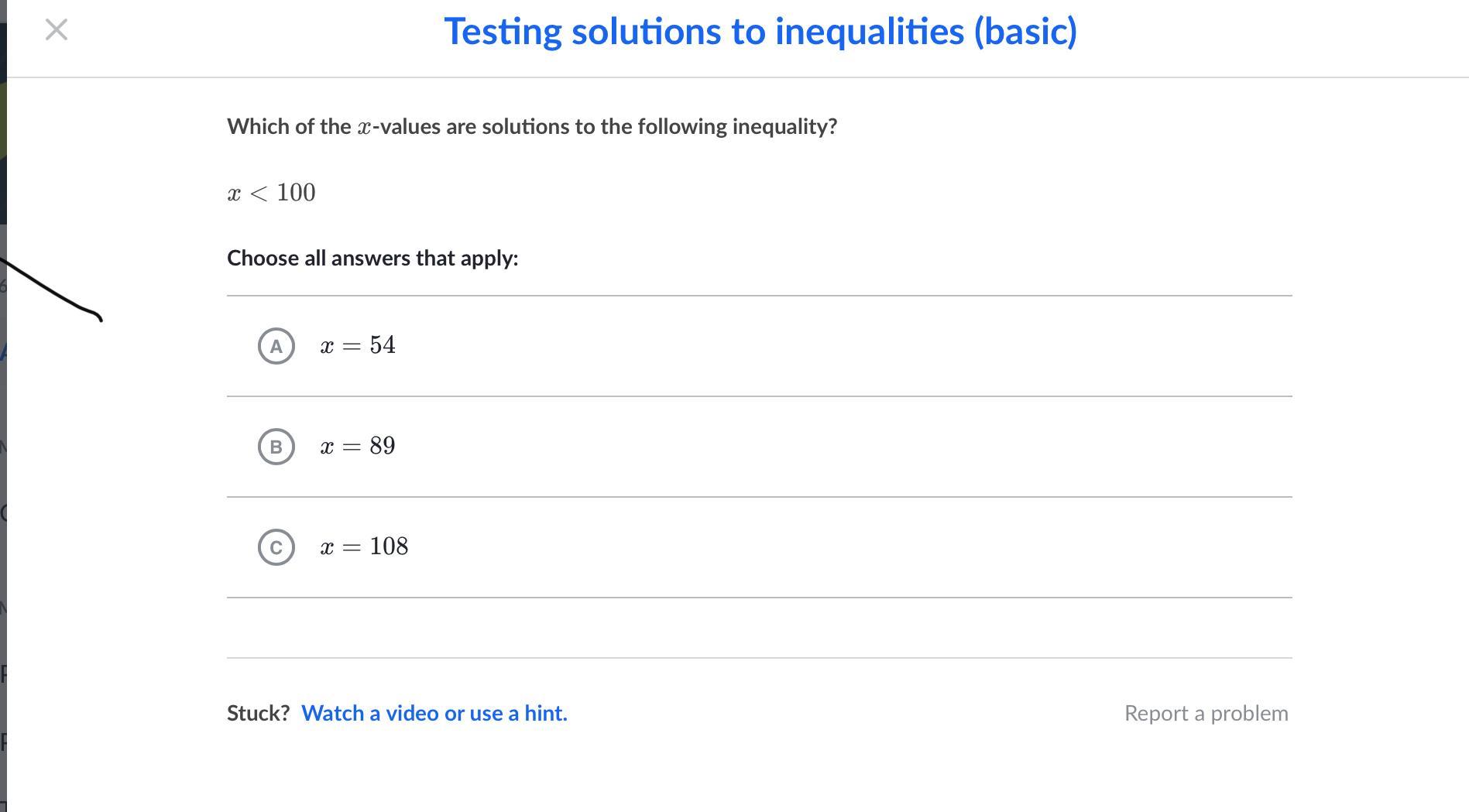Click the 'Report a problem' link
Image resolution: width=1469 pixels, height=812 pixels.
[x=1206, y=713]
